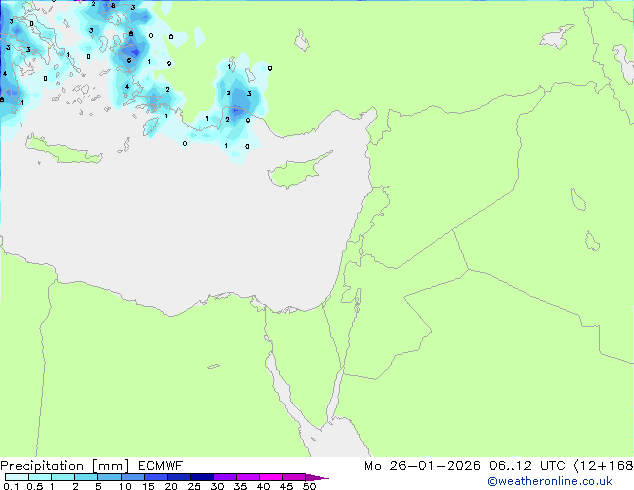Click the '40' legend value
Image resolution: width=634 pixels, height=490 pixels.
[263, 486]
